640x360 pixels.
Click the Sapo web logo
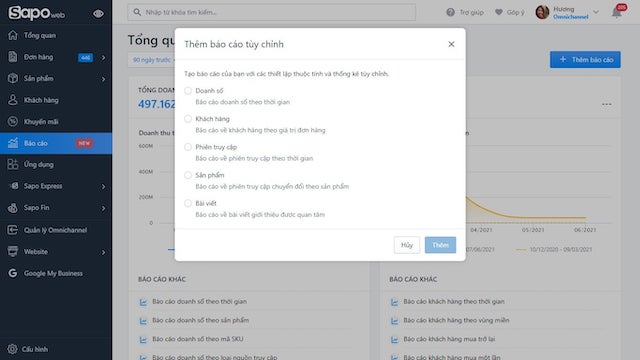pos(36,13)
